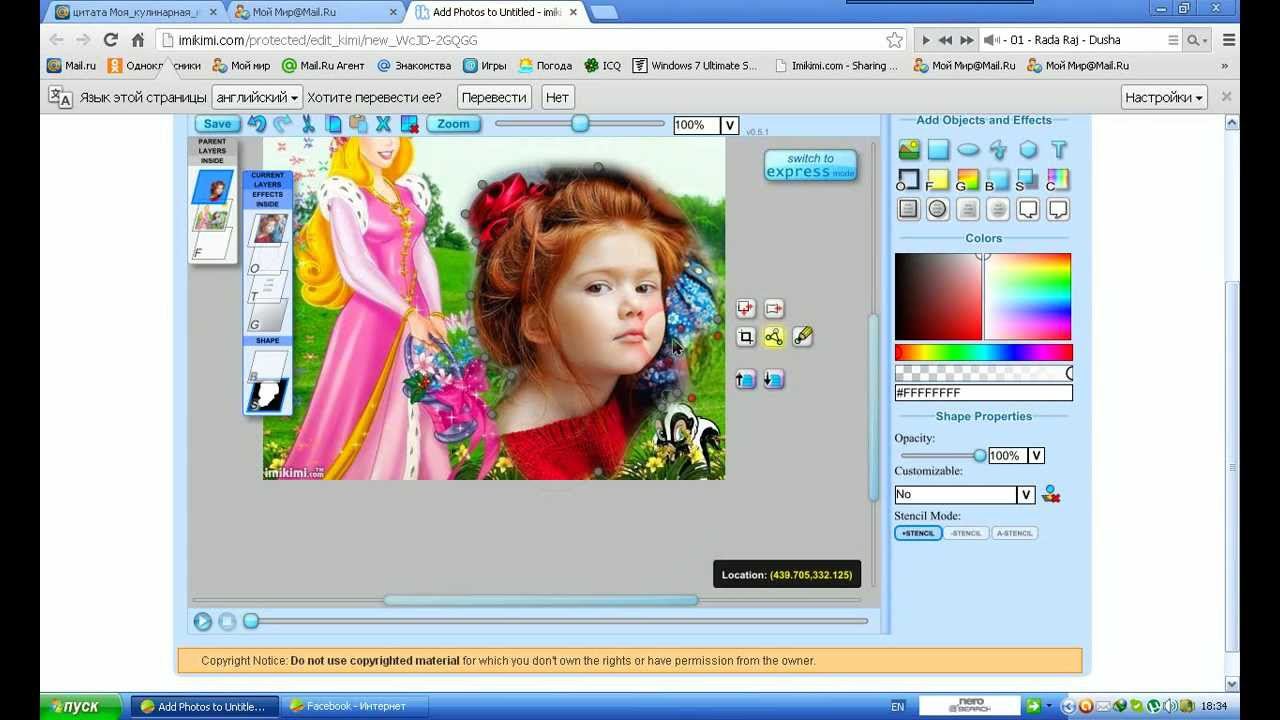Adjust the Opacity slider handle
Viewport: 1280px width, 720px height.
(980, 456)
